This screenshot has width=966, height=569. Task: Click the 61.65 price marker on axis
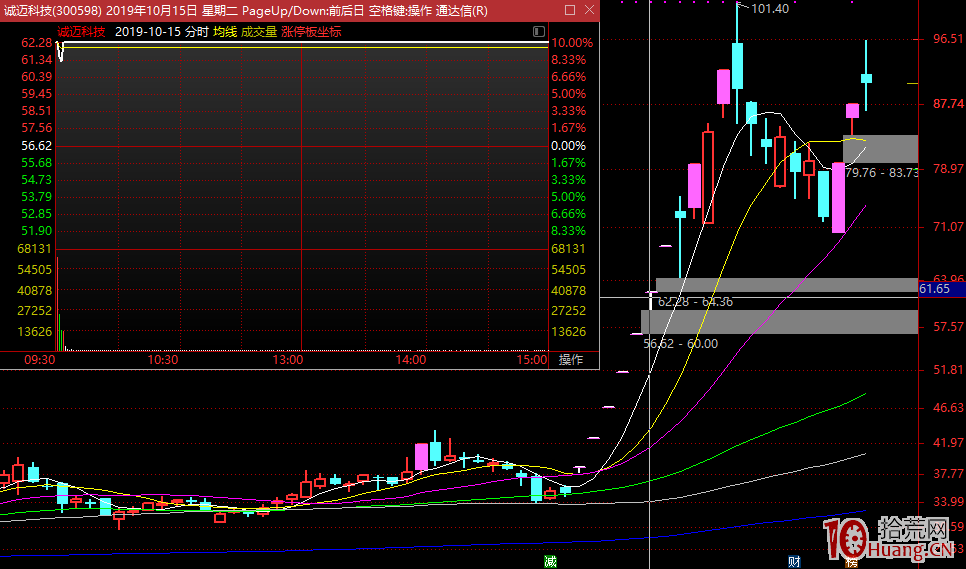[934, 289]
